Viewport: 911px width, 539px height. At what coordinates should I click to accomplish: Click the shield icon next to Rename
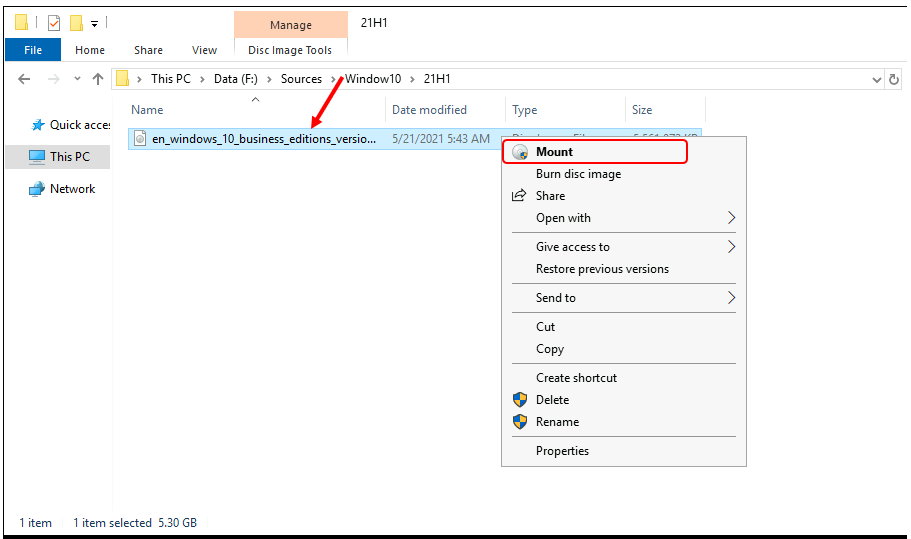520,422
